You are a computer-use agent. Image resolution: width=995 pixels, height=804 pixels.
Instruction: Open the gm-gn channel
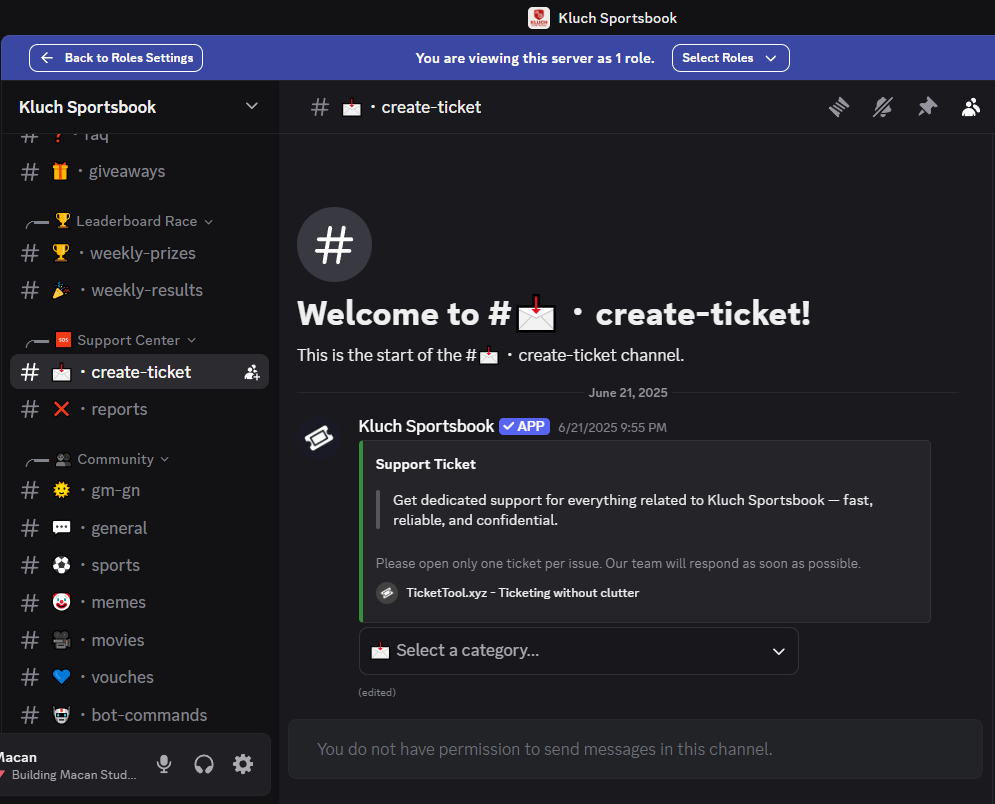click(139, 491)
